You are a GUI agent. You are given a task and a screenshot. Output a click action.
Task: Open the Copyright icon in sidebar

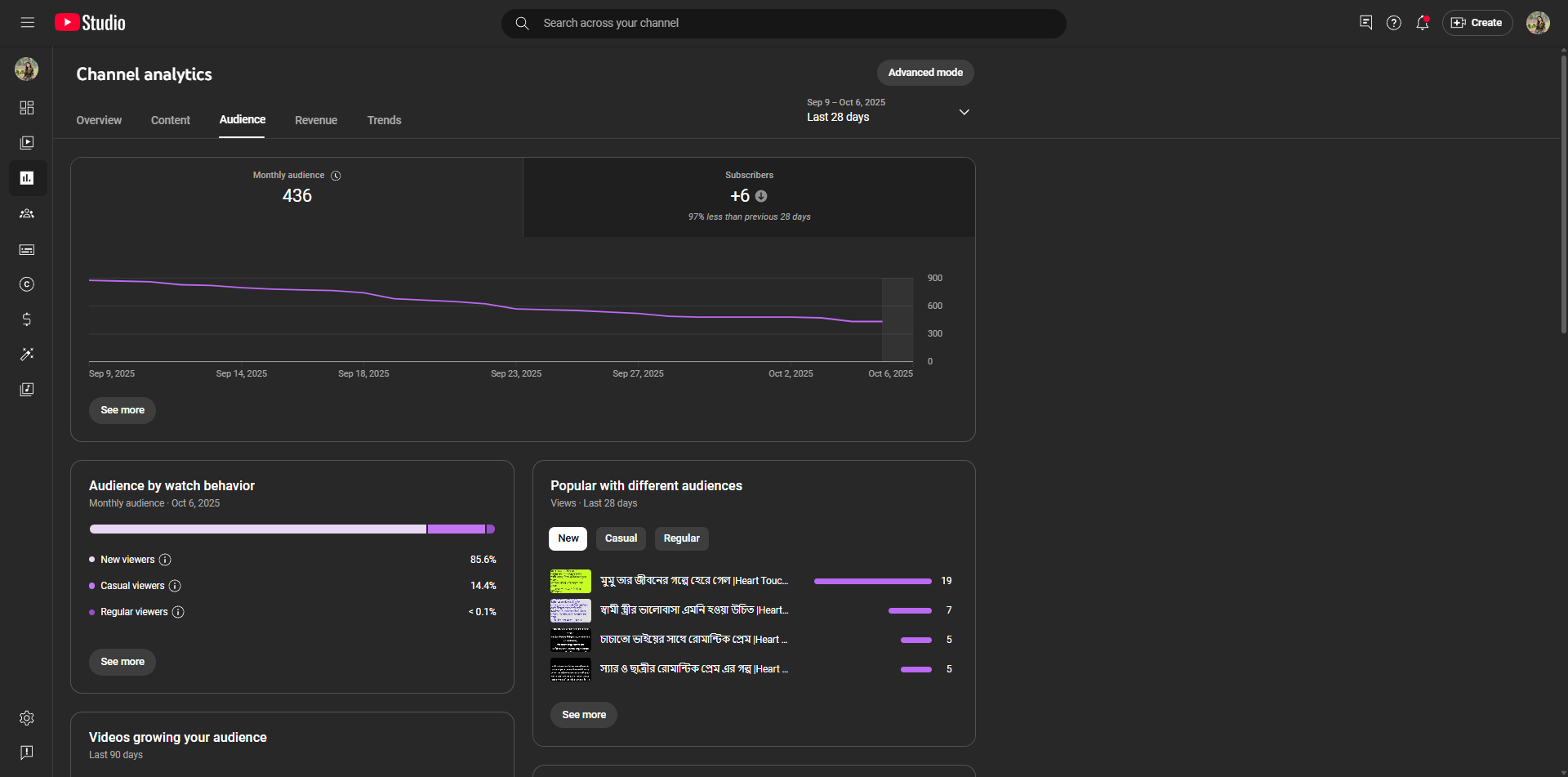[x=27, y=284]
